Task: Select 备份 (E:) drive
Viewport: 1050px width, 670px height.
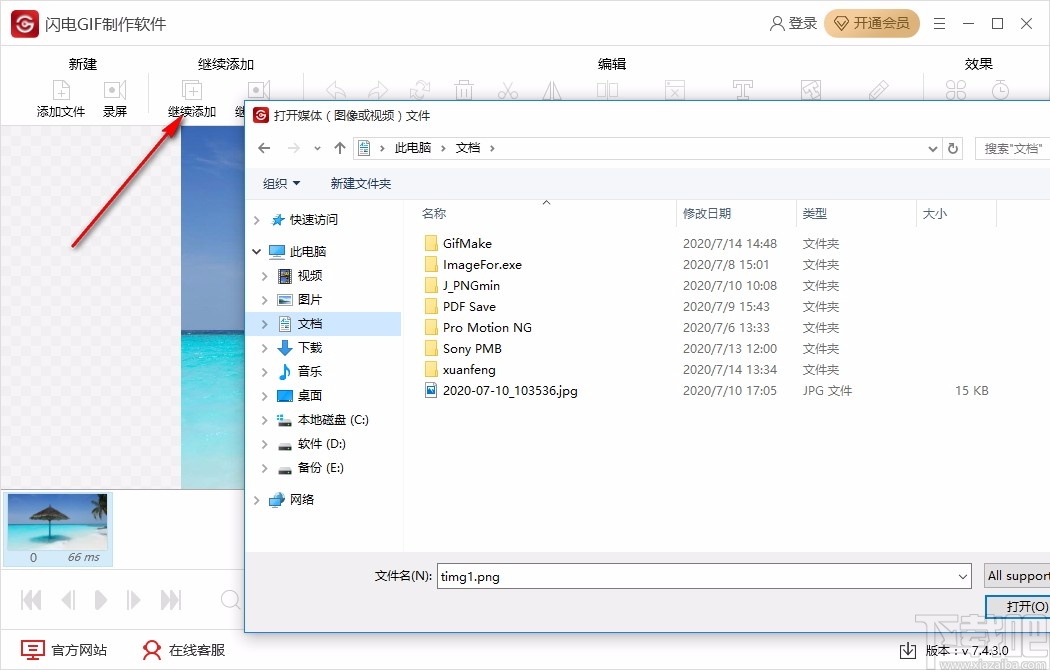Action: (x=321, y=468)
